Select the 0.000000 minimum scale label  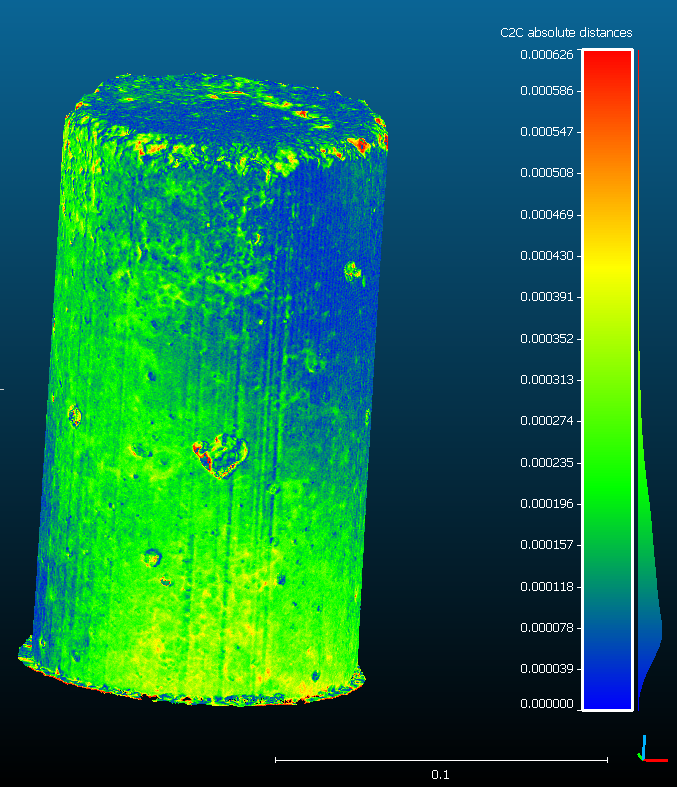click(547, 704)
